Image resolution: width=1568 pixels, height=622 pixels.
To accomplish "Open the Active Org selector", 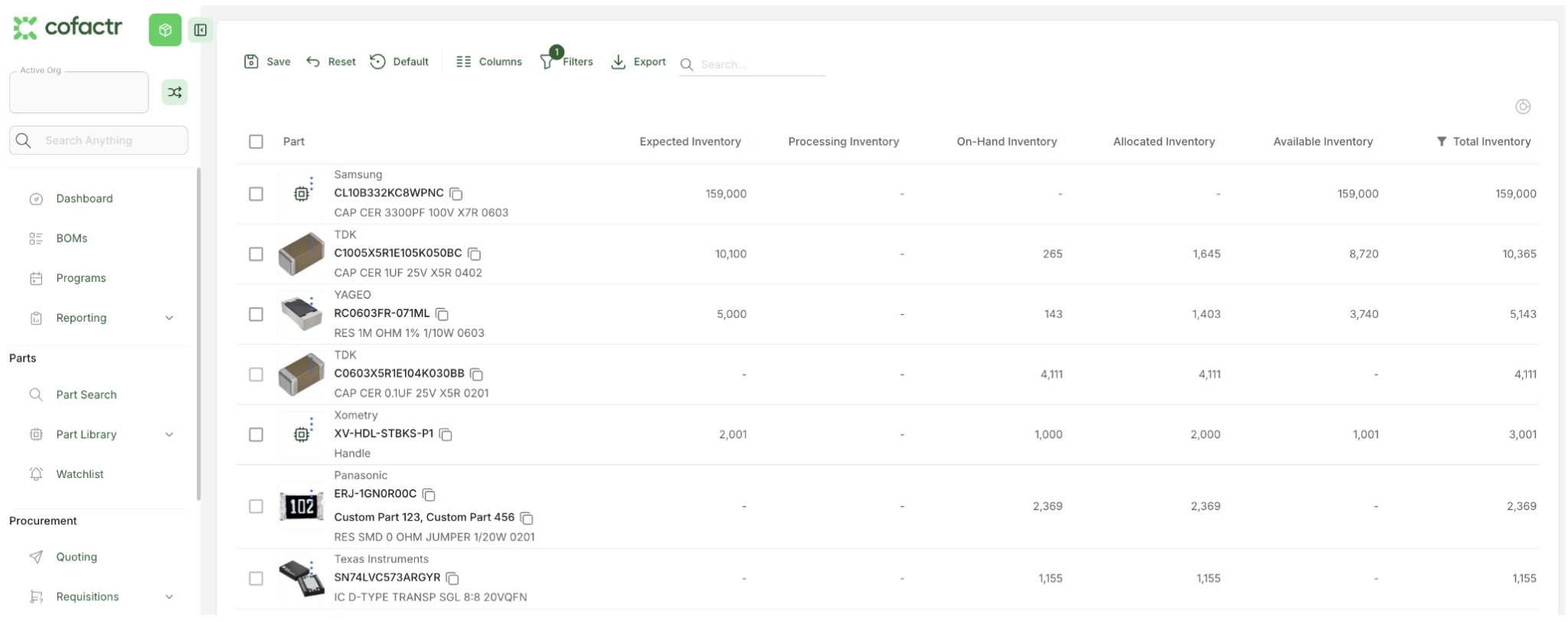I will tap(79, 93).
